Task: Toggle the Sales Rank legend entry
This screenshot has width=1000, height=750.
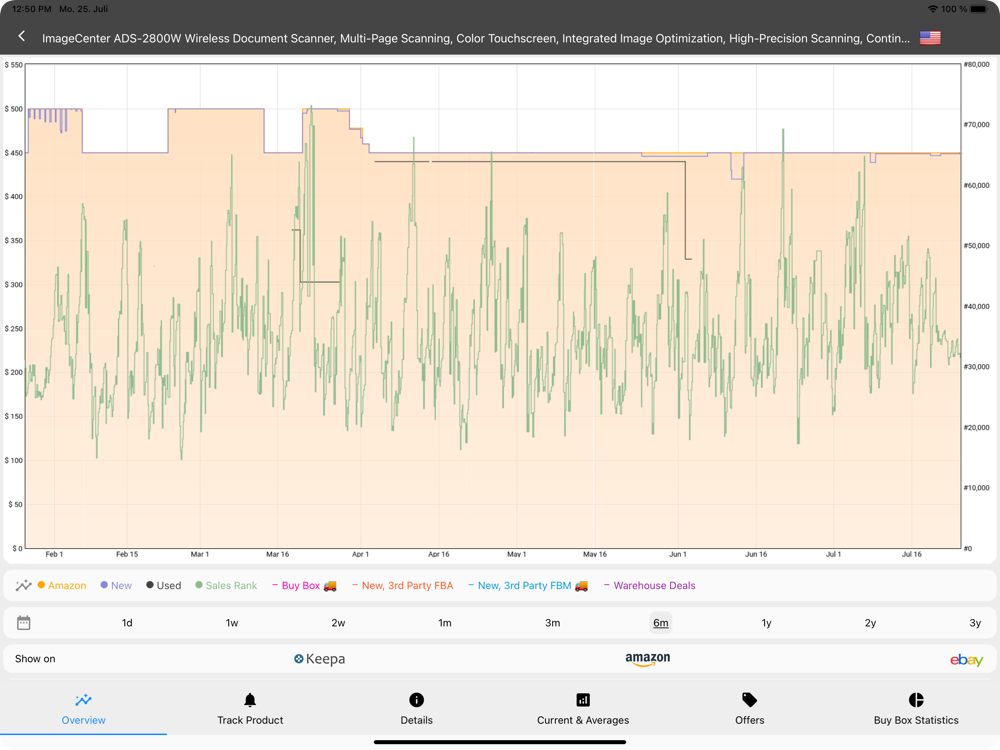Action: (x=226, y=585)
